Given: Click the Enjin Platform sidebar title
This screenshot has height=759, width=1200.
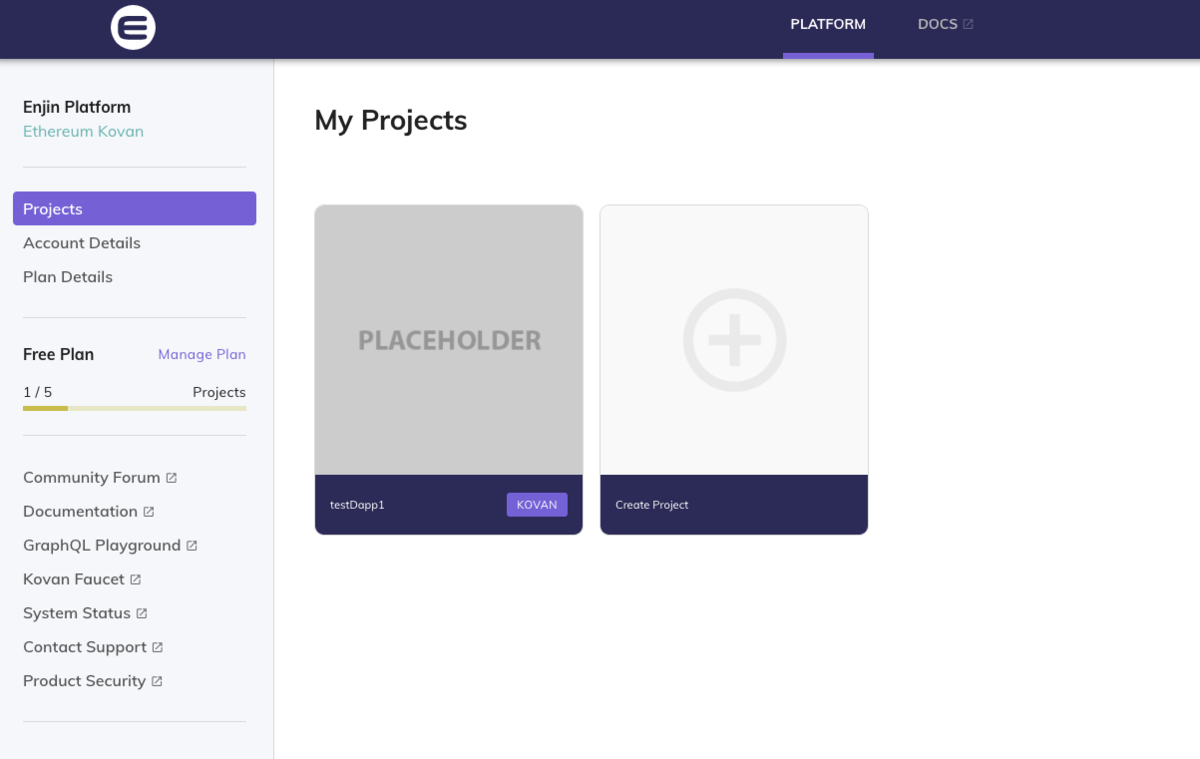Looking at the screenshot, I should (x=77, y=107).
